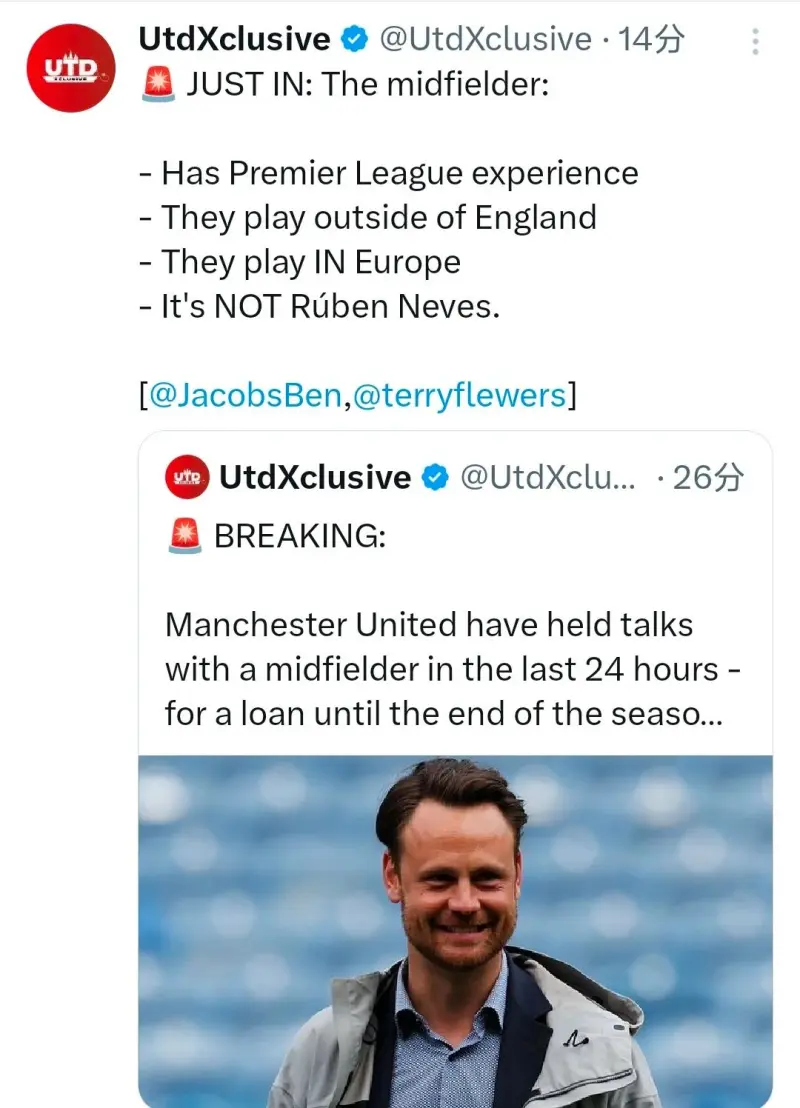The image size is (800, 1108).
Task: Click the small avatar in the quoted tweet
Action: (x=187, y=478)
